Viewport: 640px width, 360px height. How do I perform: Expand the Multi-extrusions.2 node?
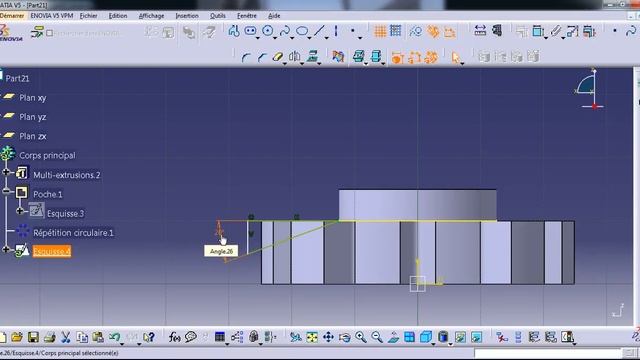coord(6,172)
